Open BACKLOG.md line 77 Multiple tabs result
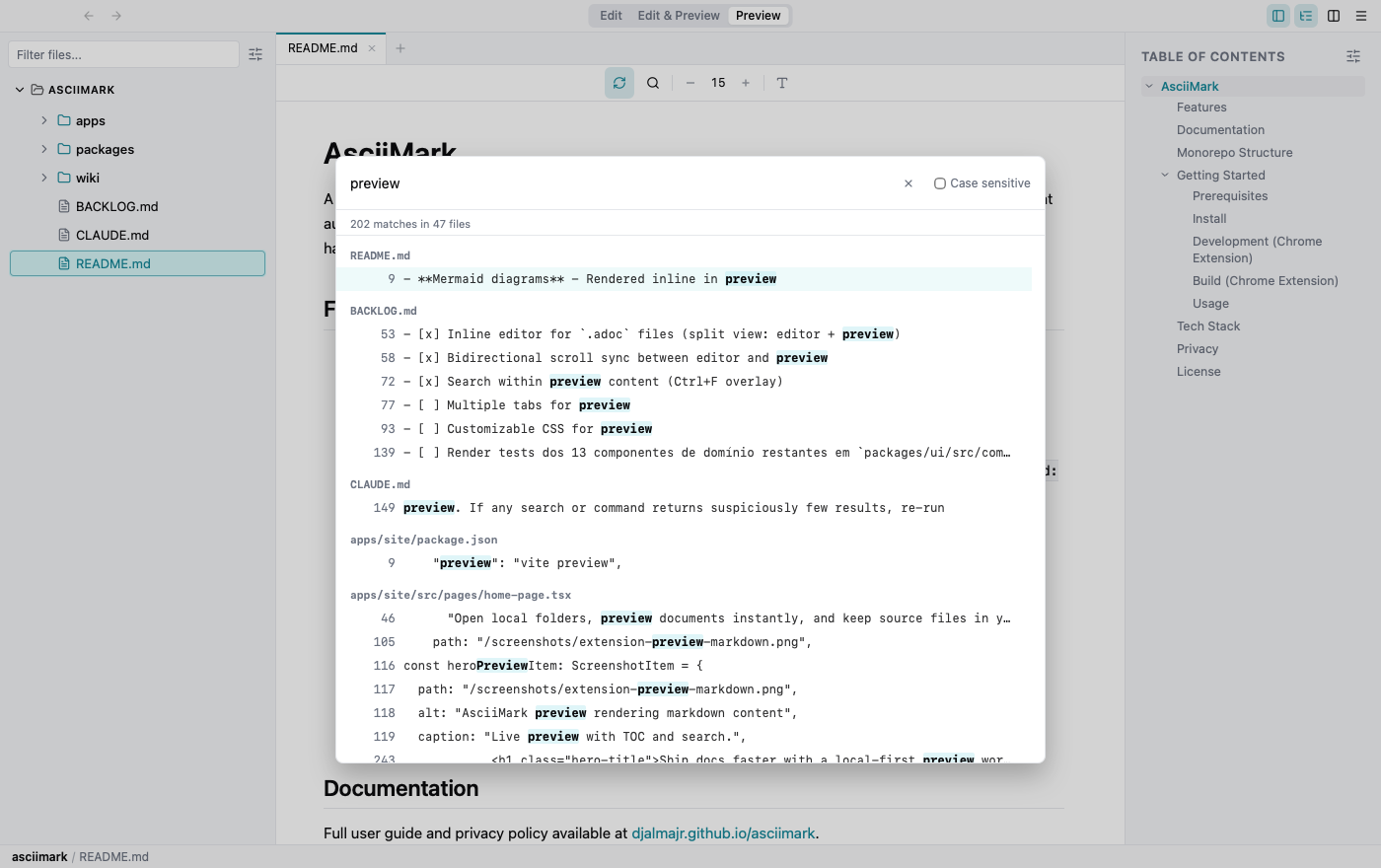Image resolution: width=1381 pixels, height=868 pixels. (x=684, y=405)
